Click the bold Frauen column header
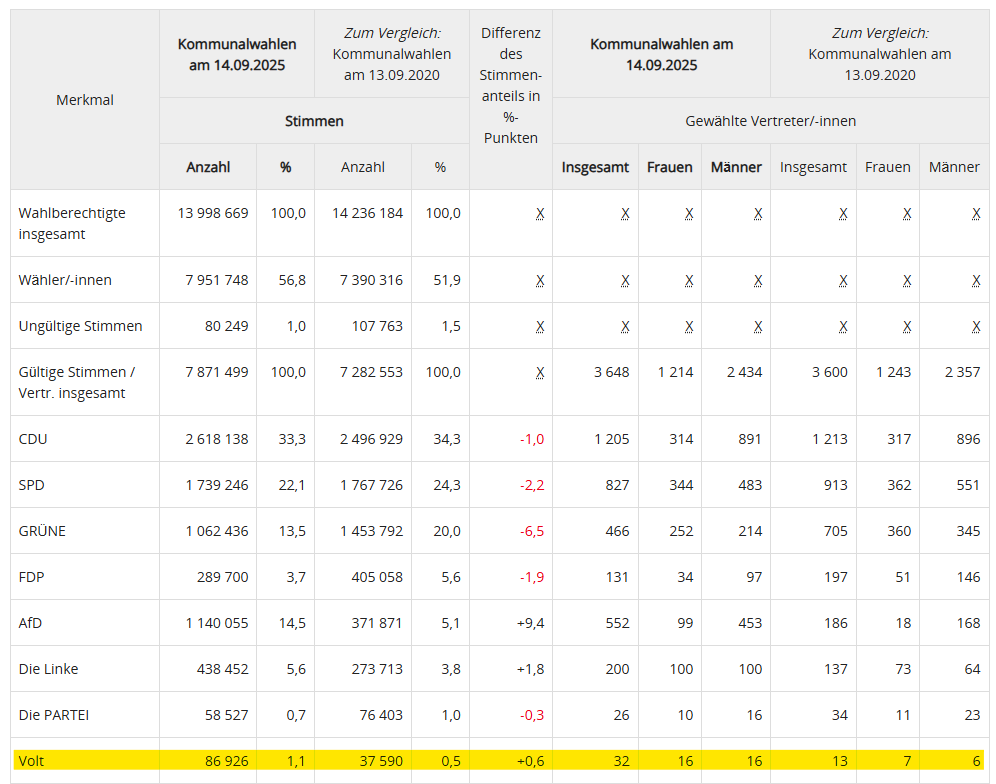This screenshot has width=996, height=784. tap(669, 167)
